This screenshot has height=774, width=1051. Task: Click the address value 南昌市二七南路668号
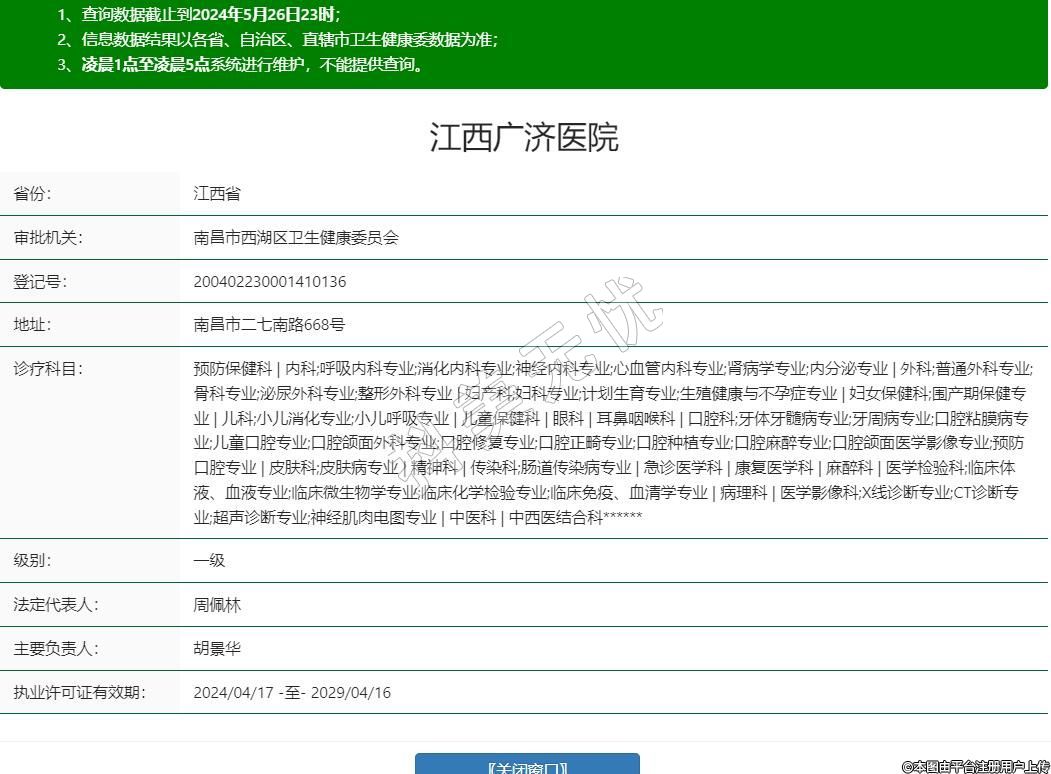(x=269, y=325)
